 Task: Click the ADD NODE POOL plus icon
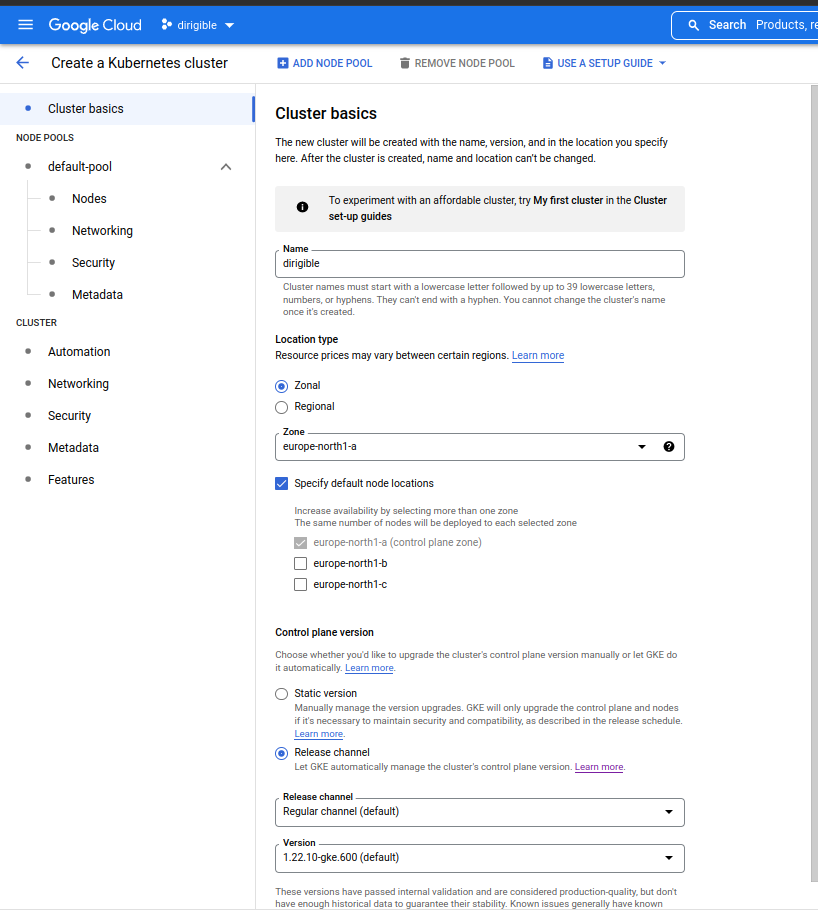click(x=283, y=63)
